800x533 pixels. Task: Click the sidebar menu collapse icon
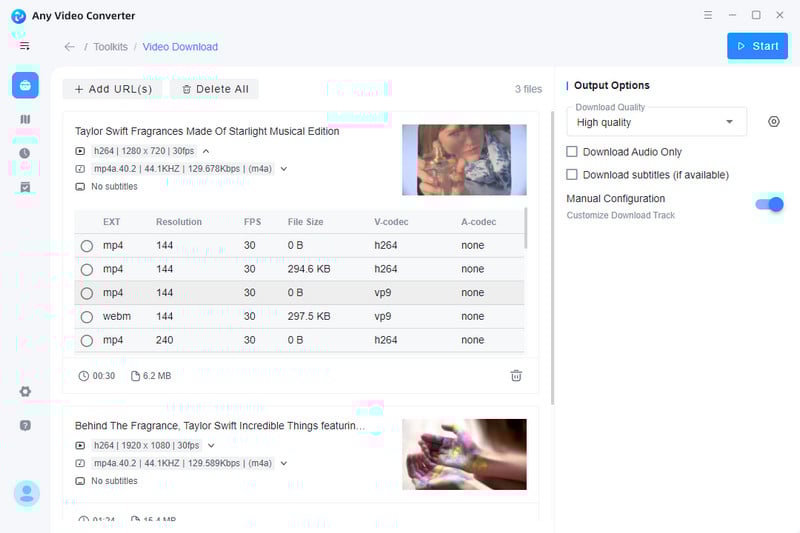pos(24,46)
